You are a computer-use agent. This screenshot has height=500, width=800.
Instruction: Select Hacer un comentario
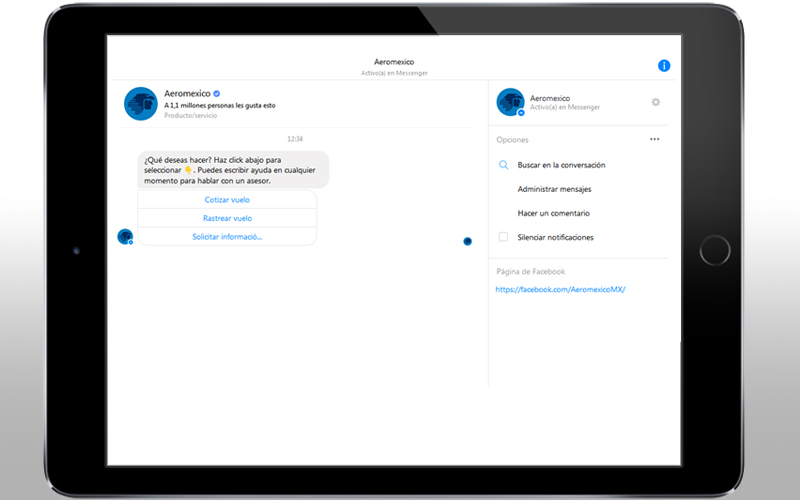coord(554,213)
